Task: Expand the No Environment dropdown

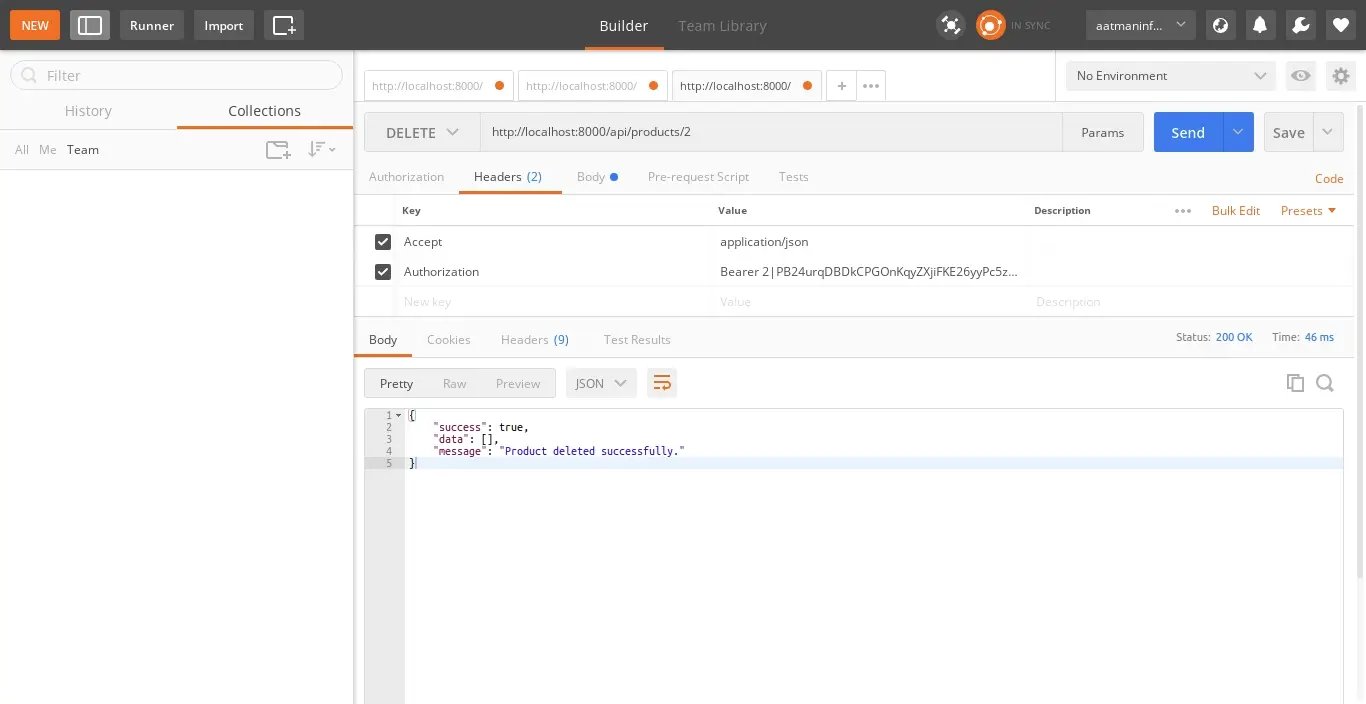Action: (1170, 76)
